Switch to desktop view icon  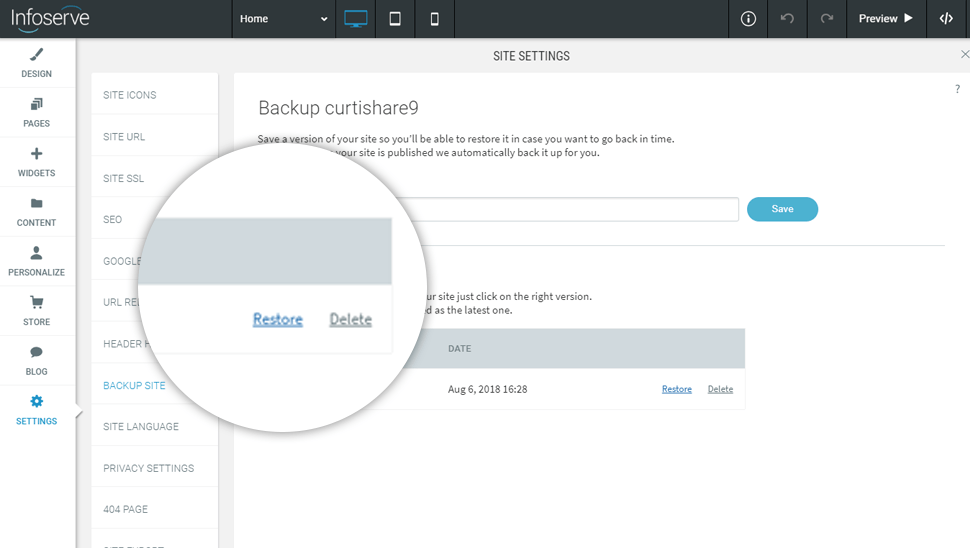355,19
